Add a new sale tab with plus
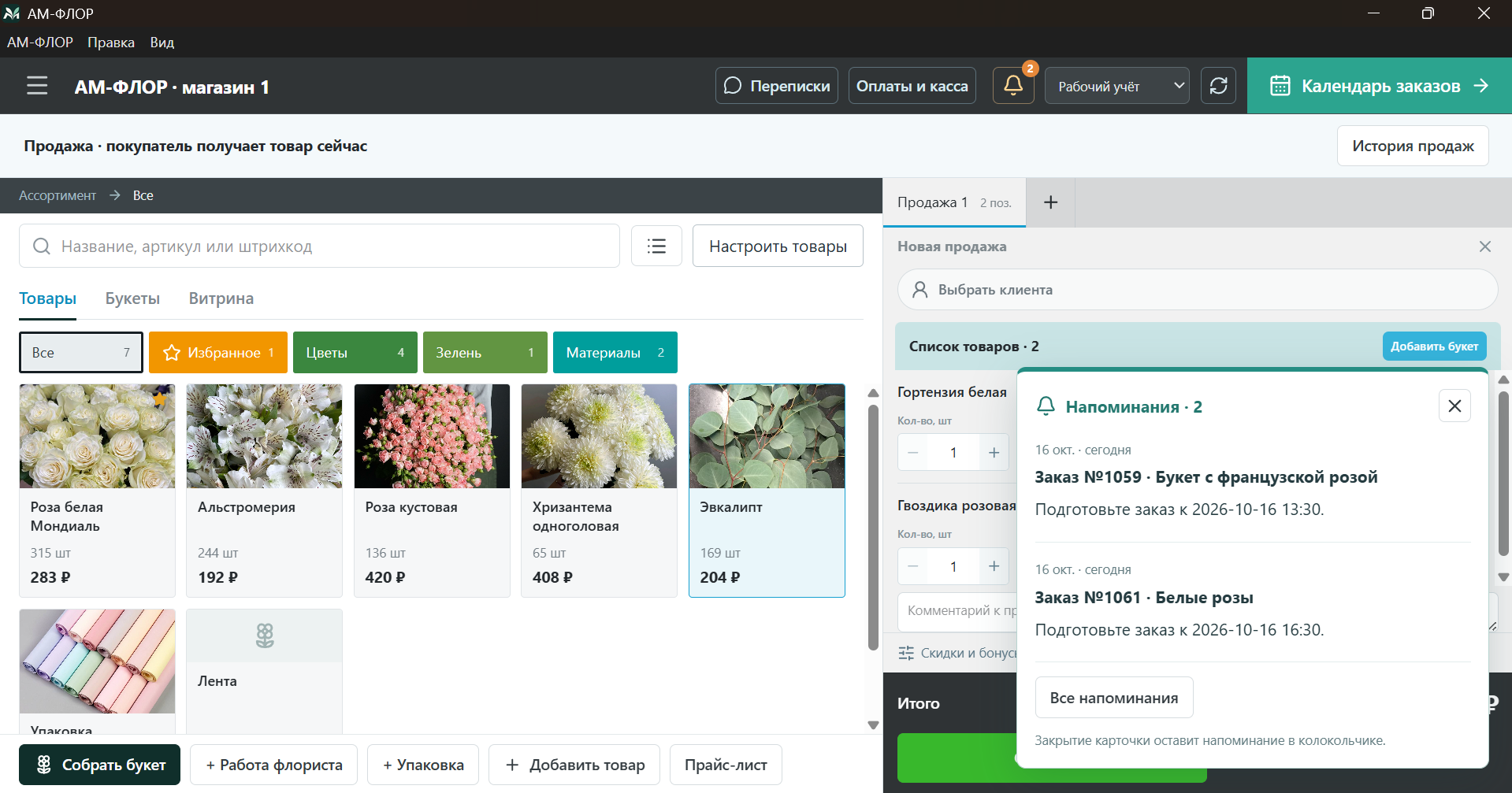 click(x=1050, y=202)
